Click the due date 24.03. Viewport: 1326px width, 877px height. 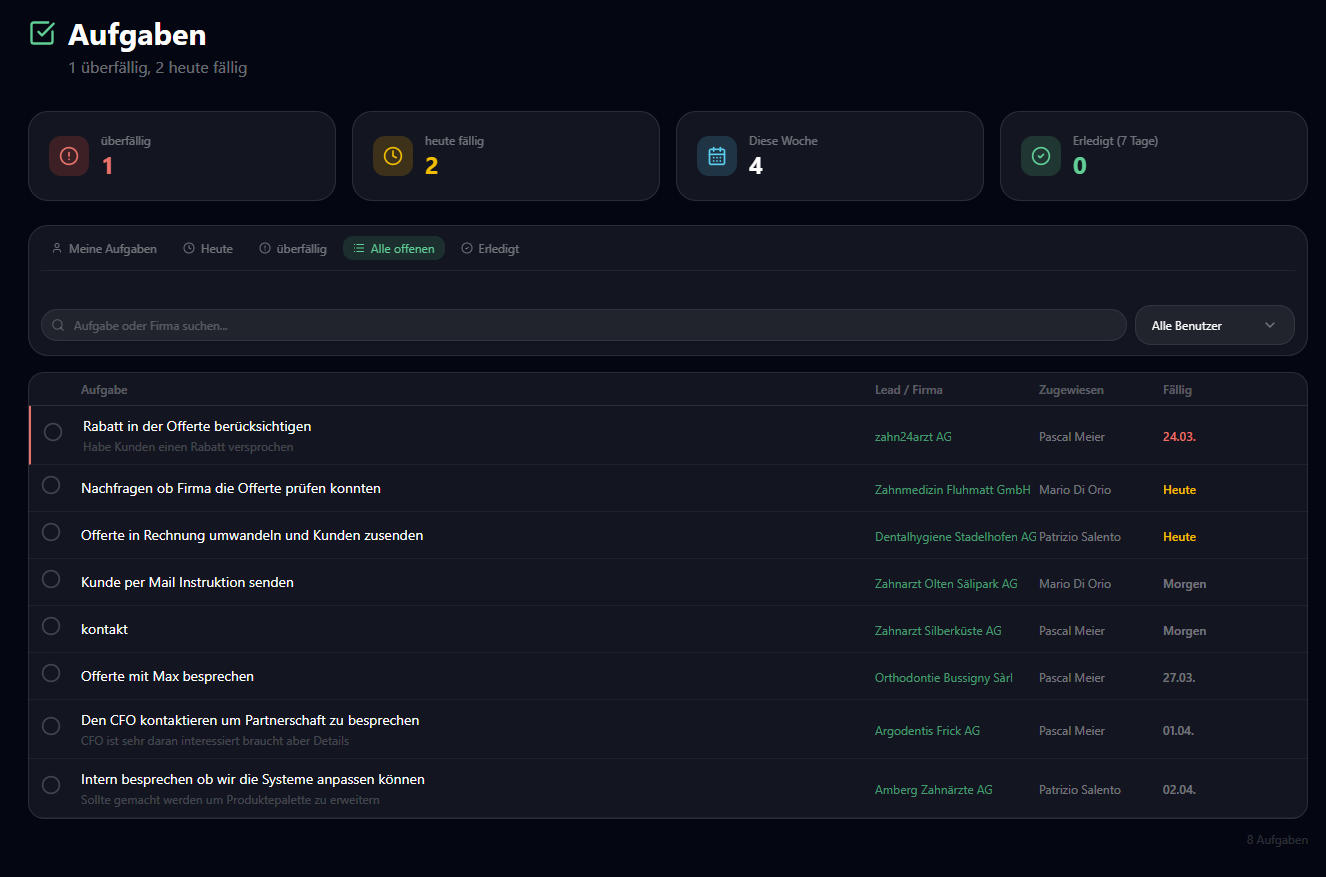point(1180,437)
